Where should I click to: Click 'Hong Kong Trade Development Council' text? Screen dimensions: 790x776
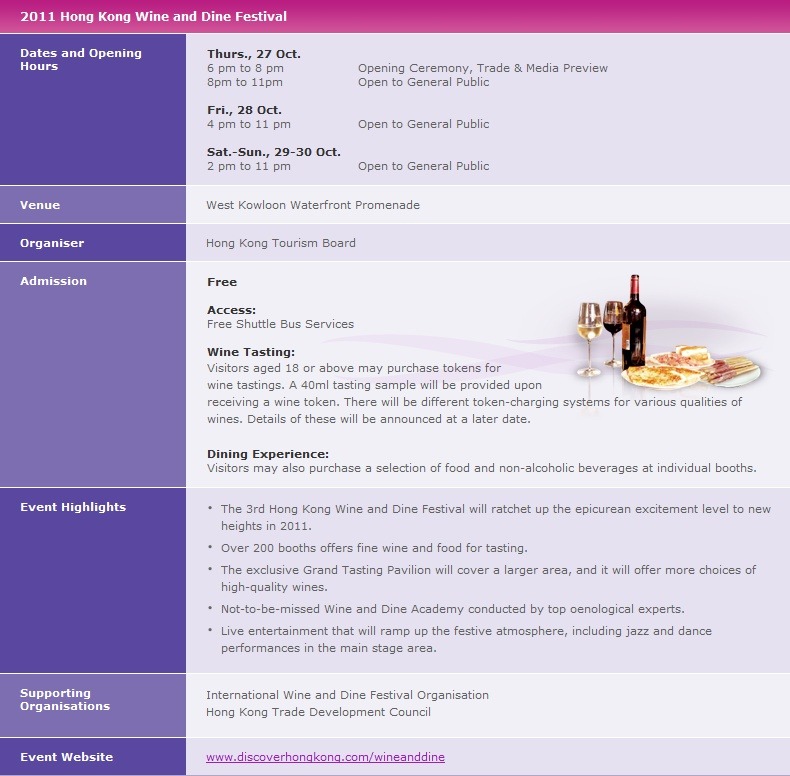pyautogui.click(x=318, y=712)
